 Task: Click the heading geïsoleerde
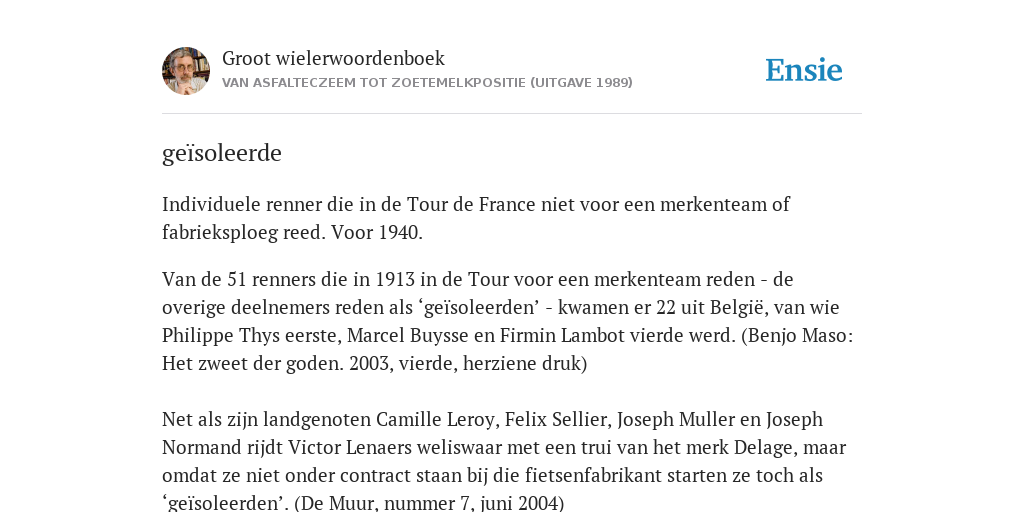coord(222,153)
